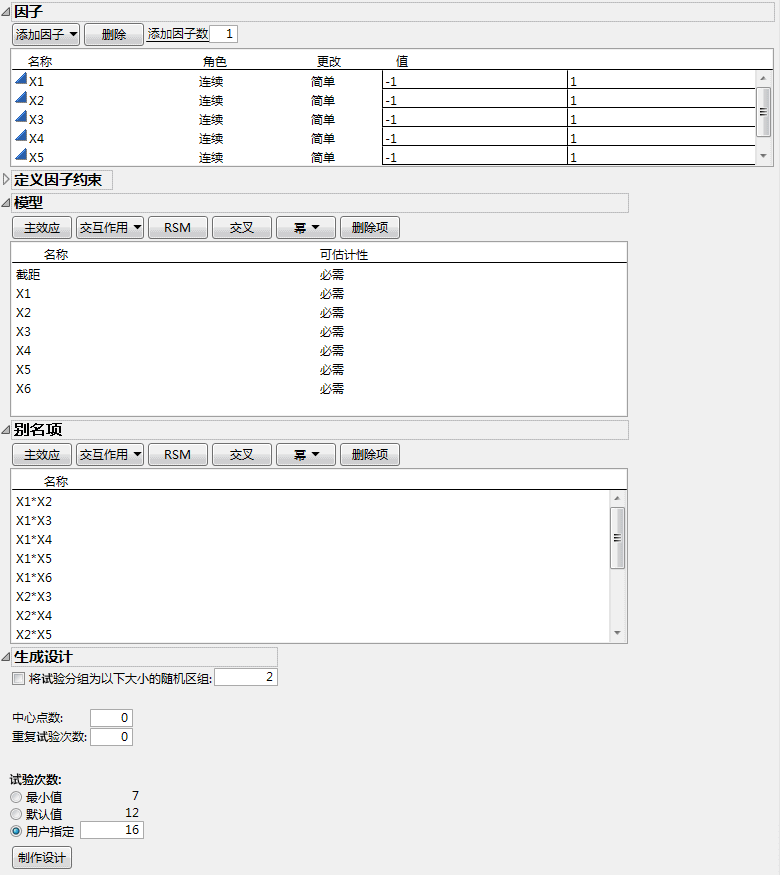Click the factor list scrollbar thumb
Image resolution: width=780 pixels, height=875 pixels.
(763, 112)
